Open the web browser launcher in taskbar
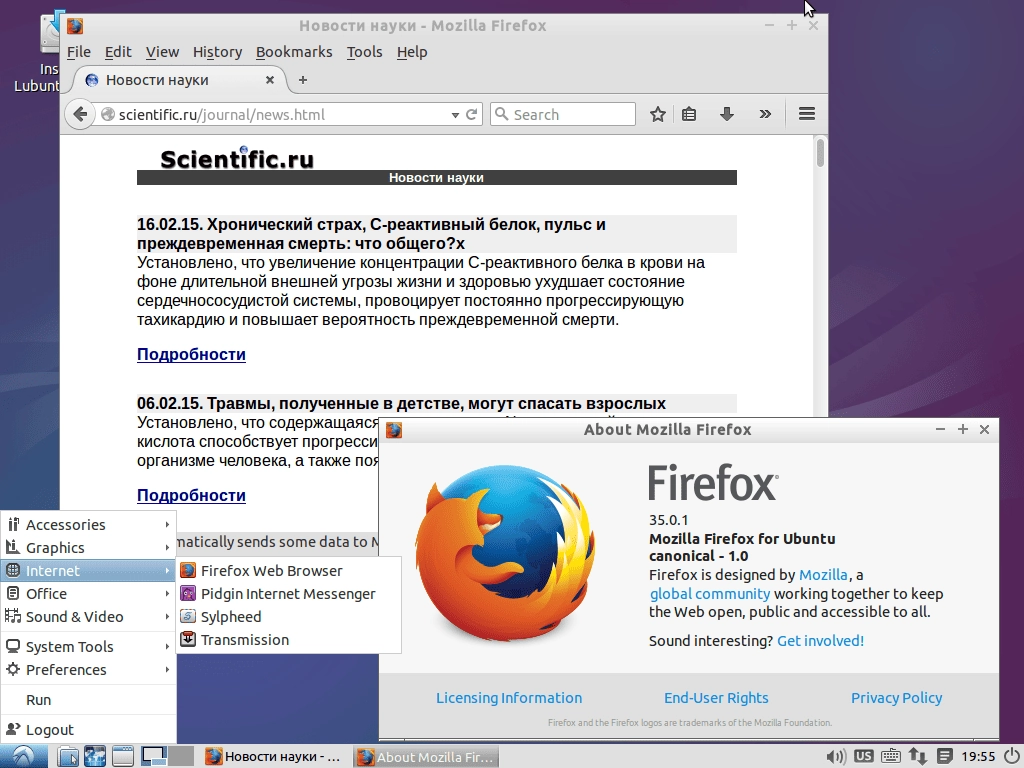This screenshot has width=1024, height=768. 95,756
